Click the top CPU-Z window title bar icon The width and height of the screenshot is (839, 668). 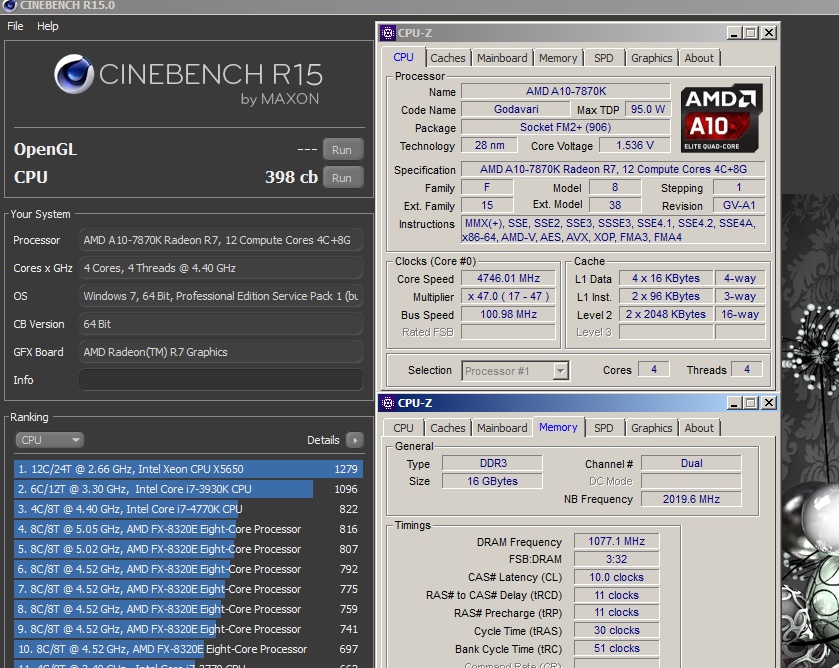tap(388, 33)
